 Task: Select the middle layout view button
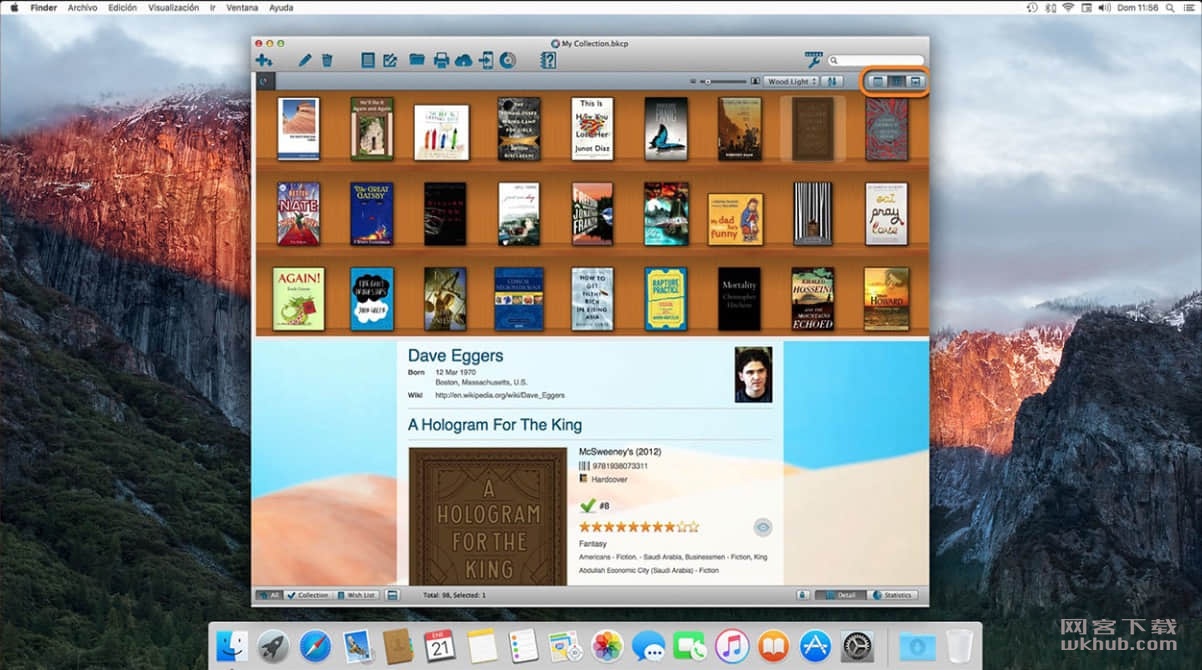(x=896, y=81)
